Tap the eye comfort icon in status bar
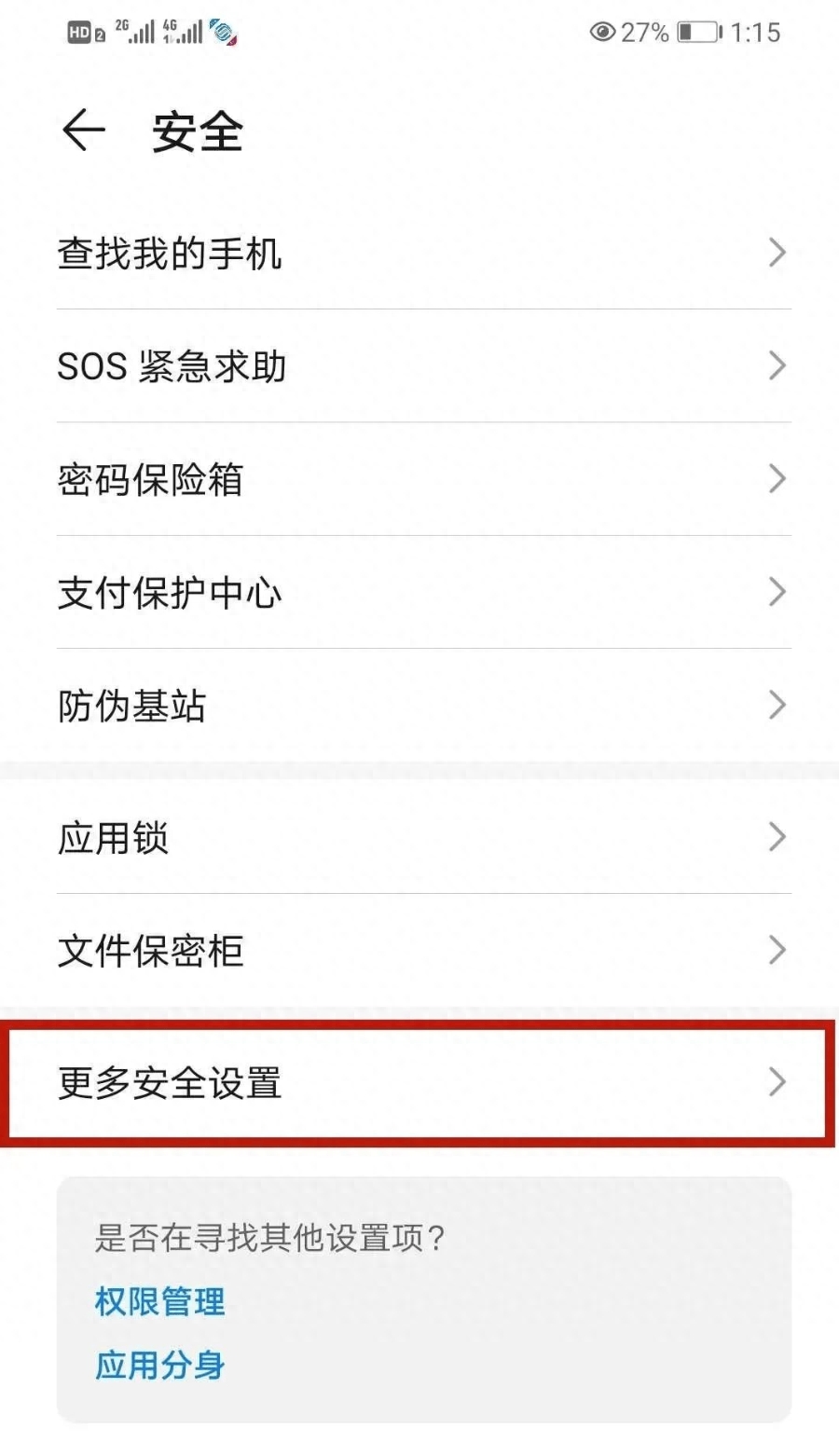Viewport: 839px width, 1456px height. coord(602,33)
